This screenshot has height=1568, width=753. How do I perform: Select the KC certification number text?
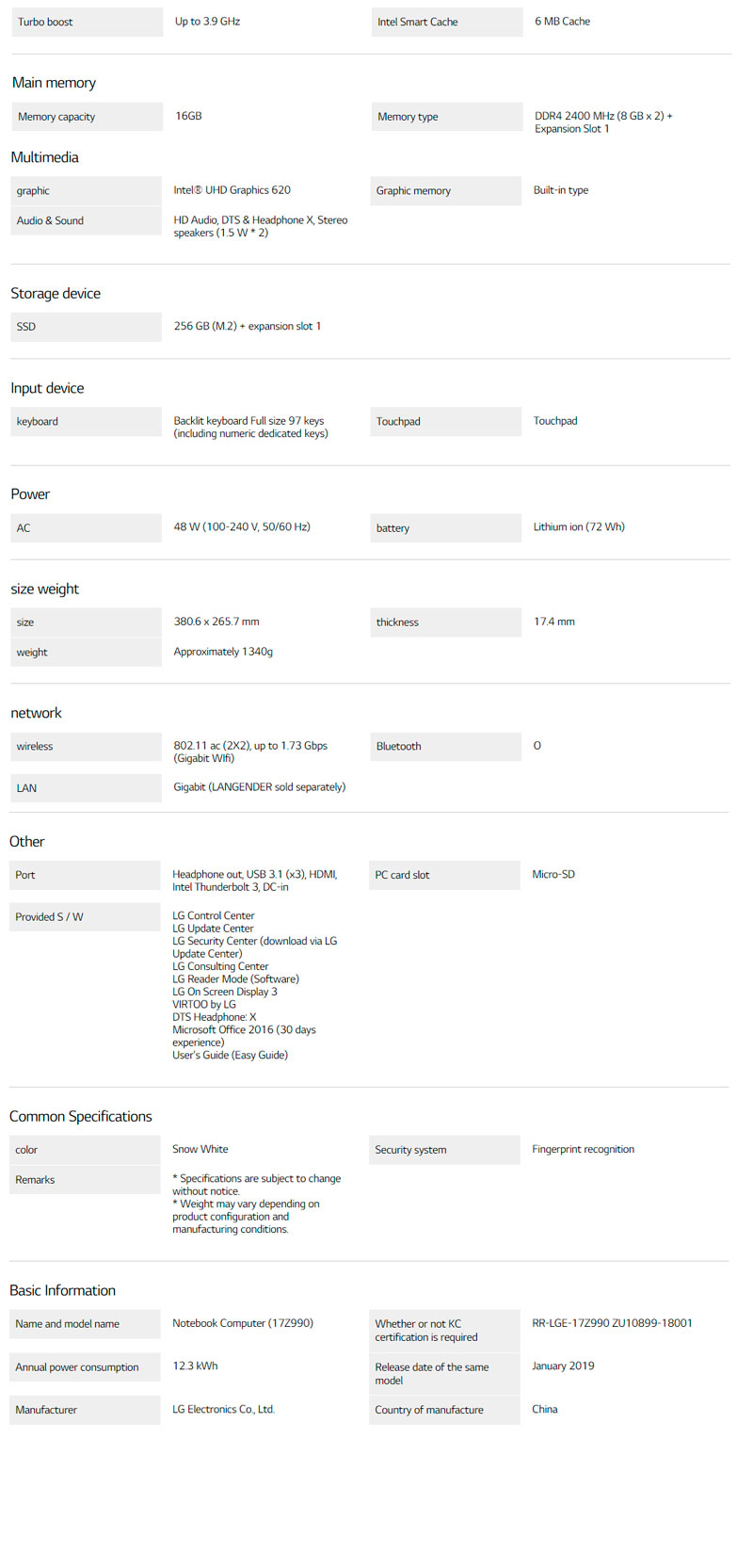[612, 1323]
